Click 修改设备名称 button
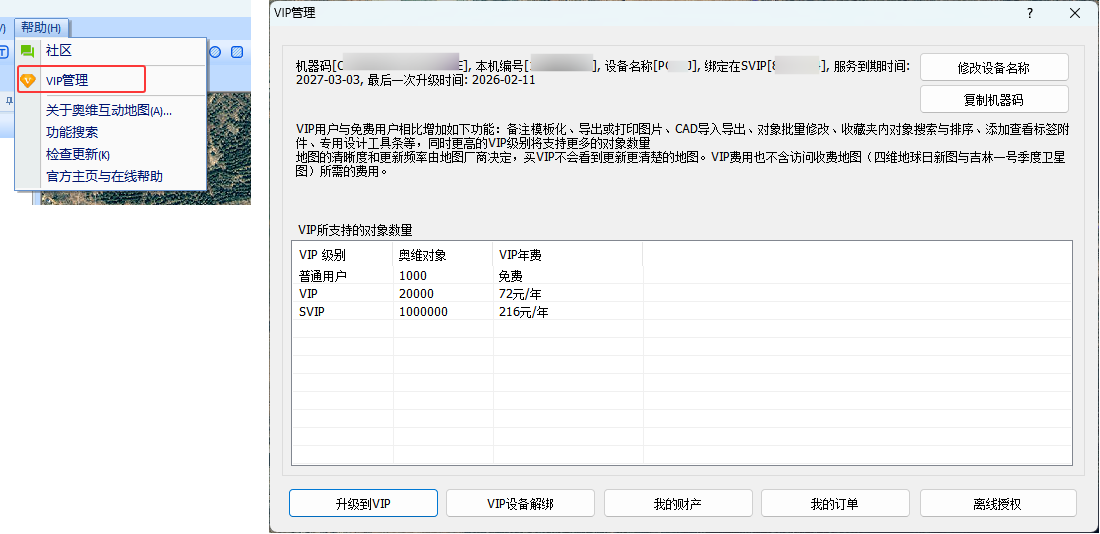1100x534 pixels. 994,67
